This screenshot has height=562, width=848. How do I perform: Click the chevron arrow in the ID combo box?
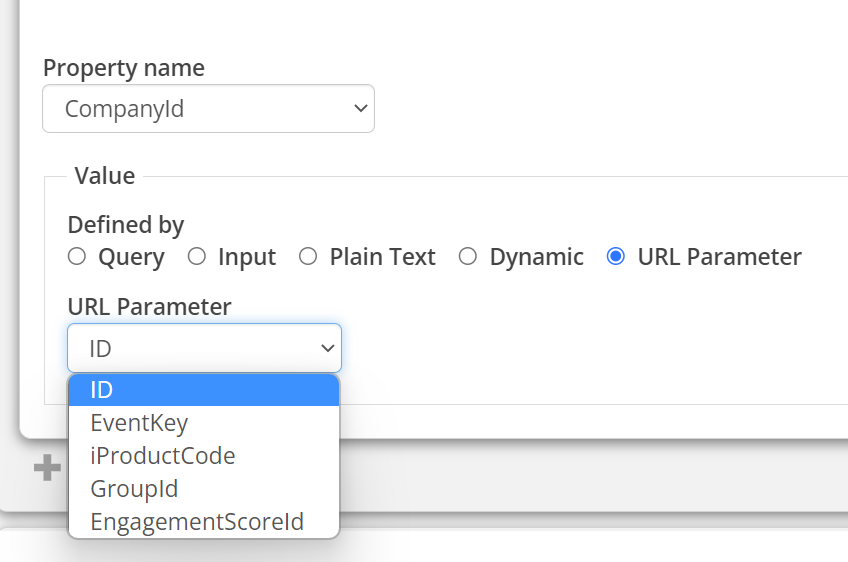point(326,348)
